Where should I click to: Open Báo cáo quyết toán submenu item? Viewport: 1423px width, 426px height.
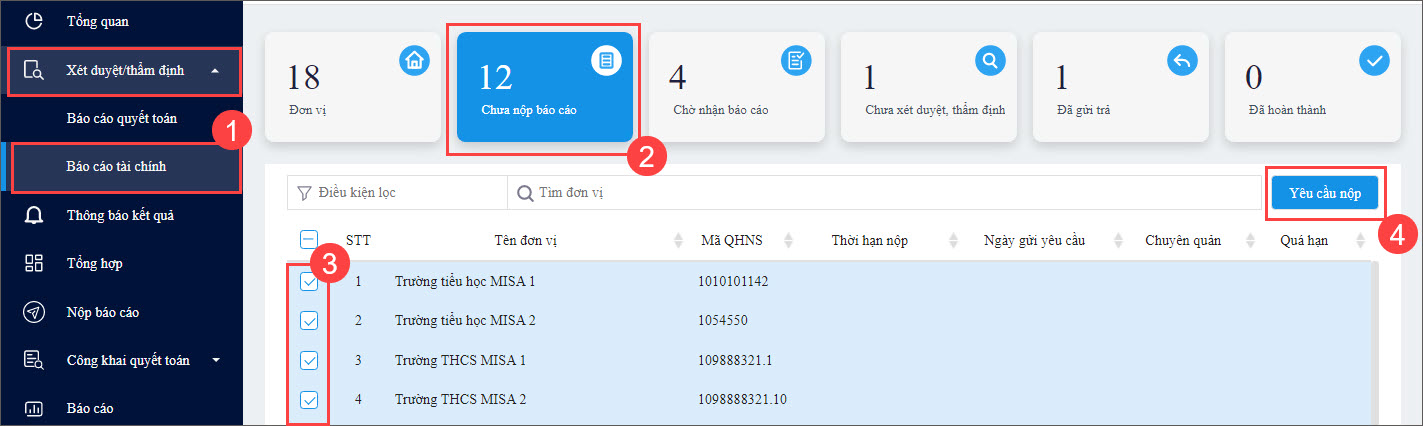[x=122, y=118]
